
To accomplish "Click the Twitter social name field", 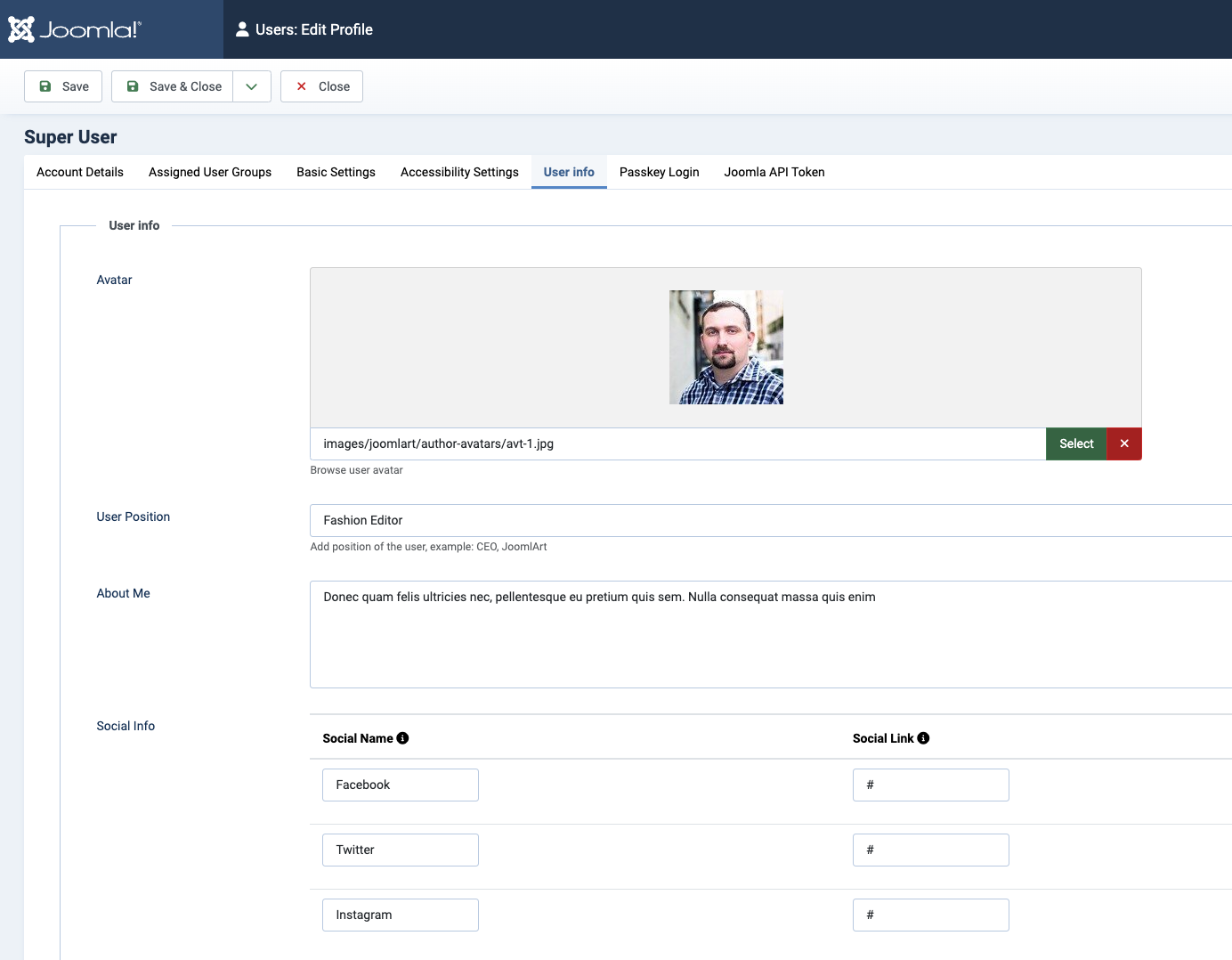I will click(400, 850).
